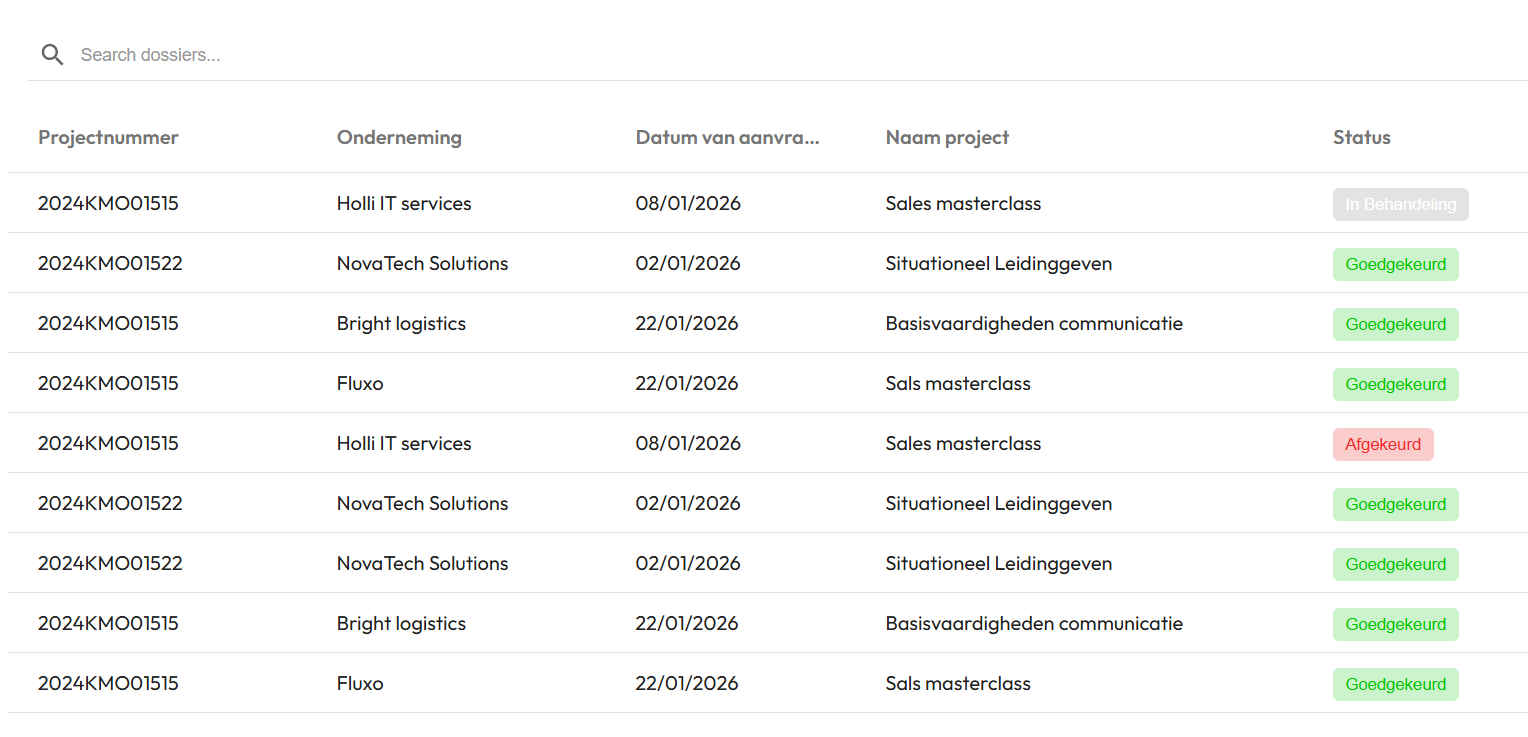The width and height of the screenshot is (1528, 737).
Task: Select Sales masterclass in the Afgekeurd row
Action: tap(963, 444)
